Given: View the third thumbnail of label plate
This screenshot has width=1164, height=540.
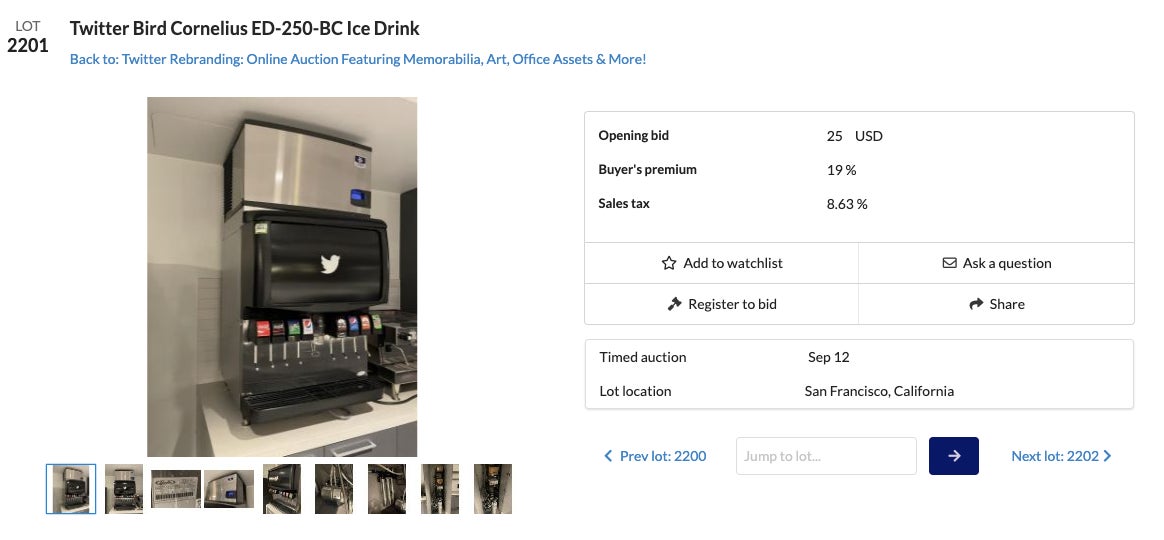Looking at the screenshot, I should (176, 489).
